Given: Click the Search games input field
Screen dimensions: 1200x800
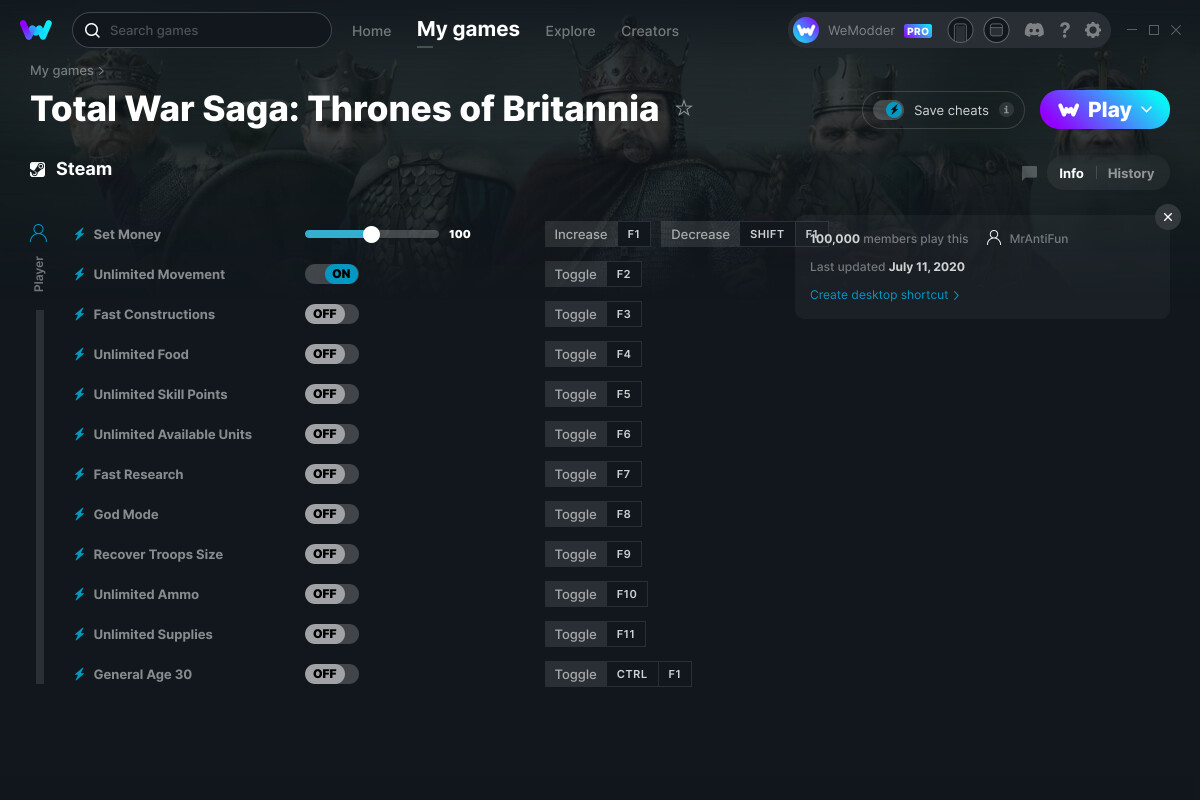Looking at the screenshot, I should (x=202, y=30).
